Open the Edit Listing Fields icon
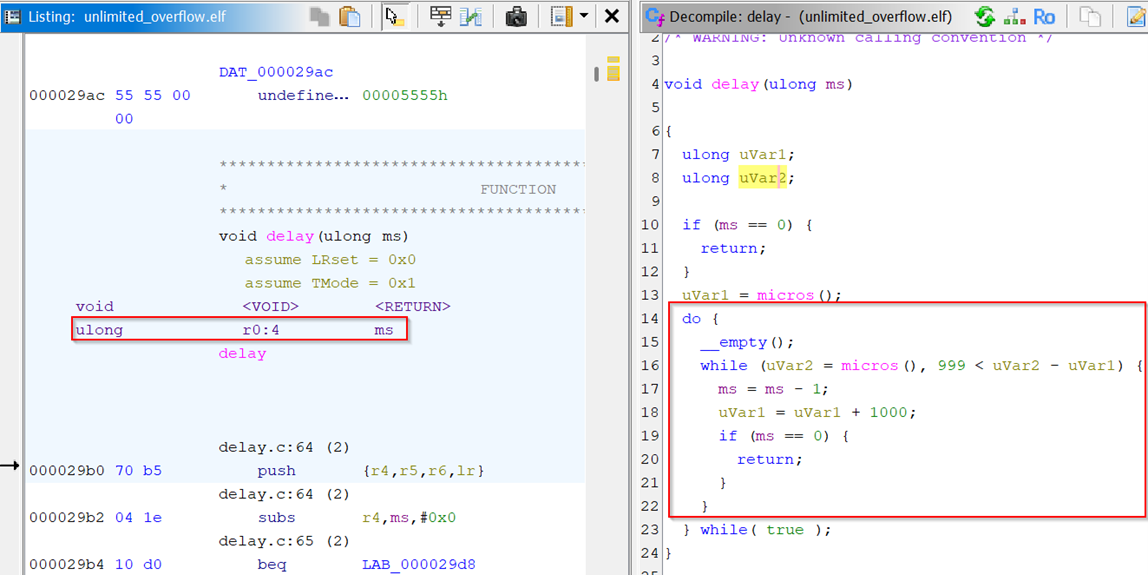This screenshot has width=1148, height=575. point(440,17)
